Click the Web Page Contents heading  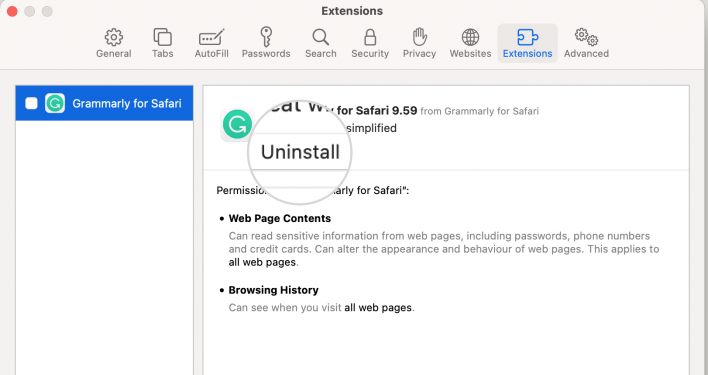(x=279, y=218)
